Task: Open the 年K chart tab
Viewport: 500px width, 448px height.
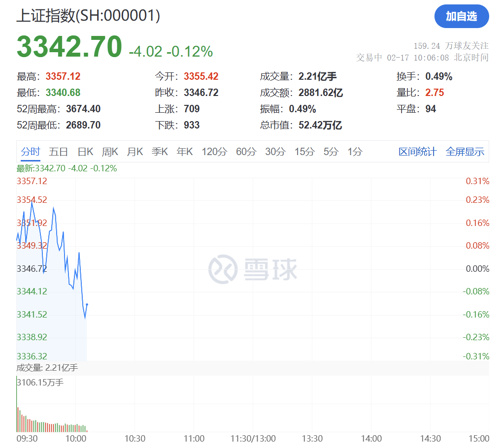Action: coord(185,152)
